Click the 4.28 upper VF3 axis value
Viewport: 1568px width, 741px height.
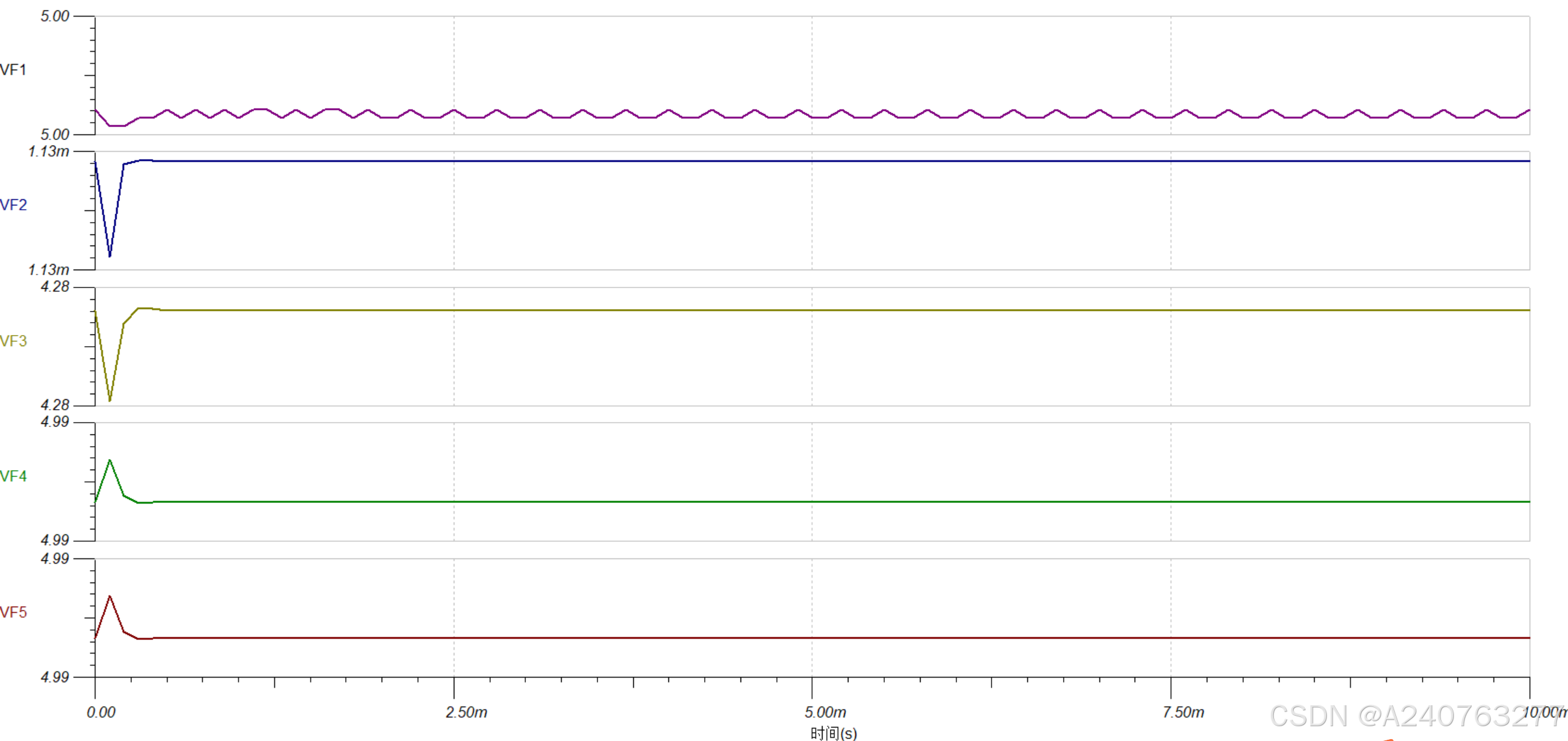[x=55, y=287]
